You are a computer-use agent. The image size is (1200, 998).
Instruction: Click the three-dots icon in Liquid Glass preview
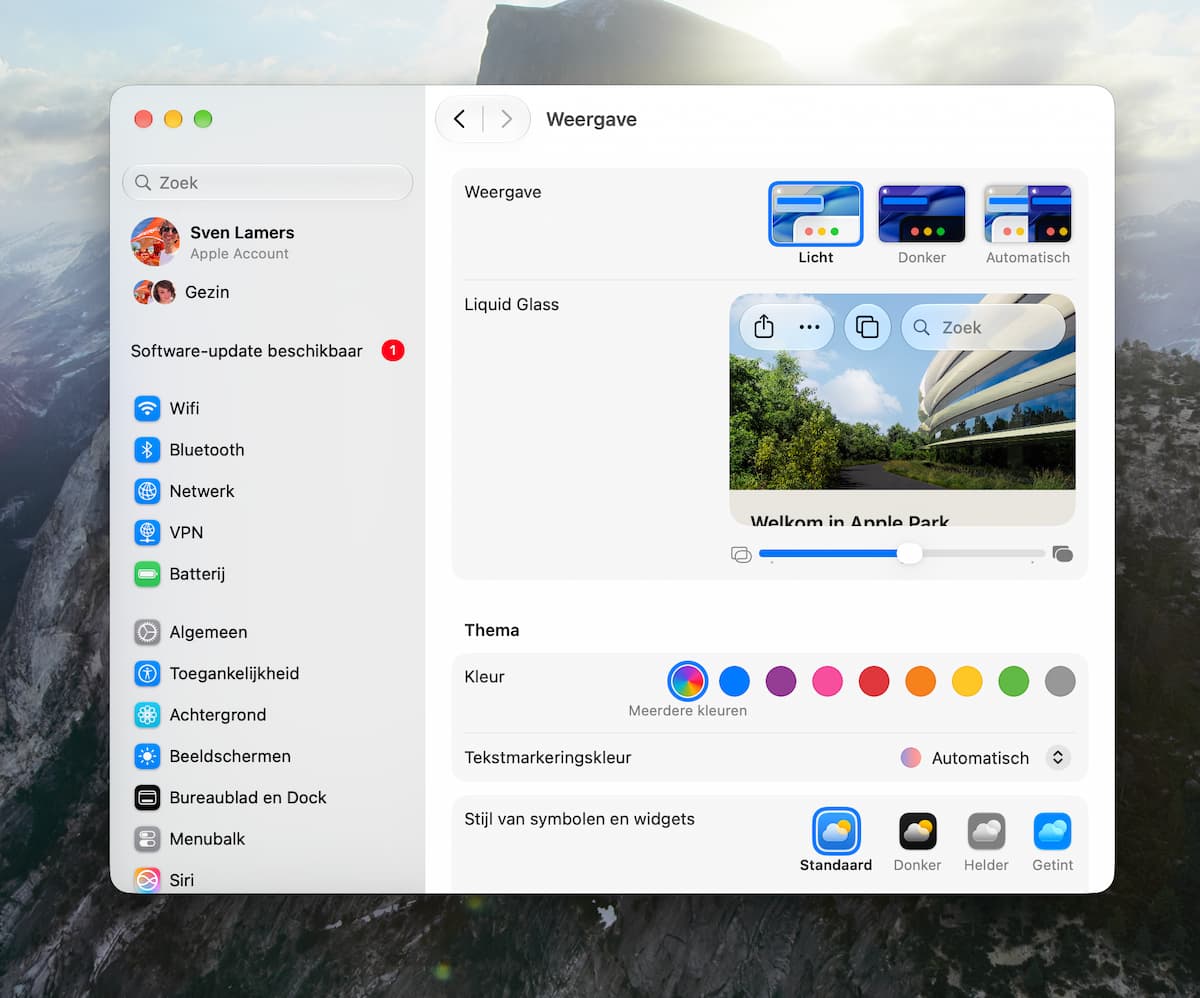coord(809,327)
